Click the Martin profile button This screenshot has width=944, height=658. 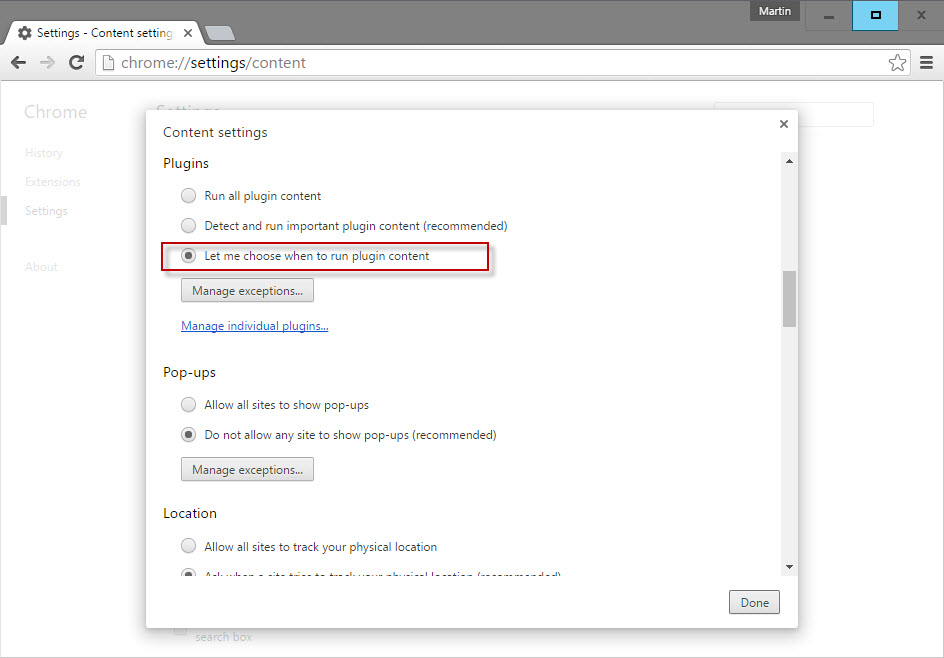[774, 11]
